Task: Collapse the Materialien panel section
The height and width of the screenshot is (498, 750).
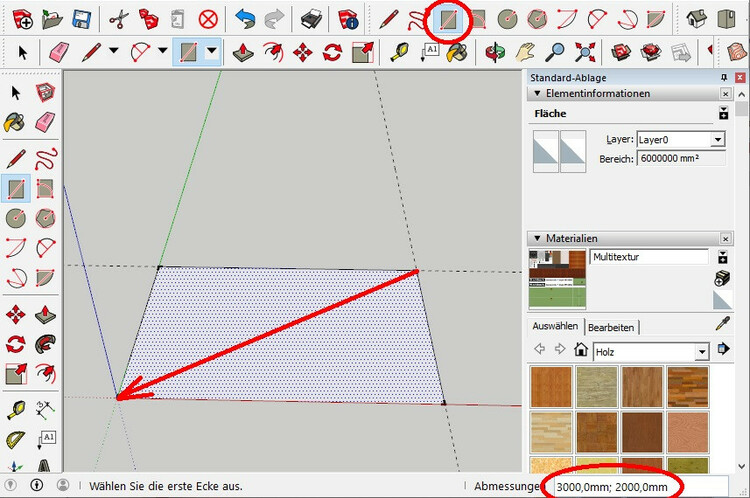Action: (x=536, y=238)
